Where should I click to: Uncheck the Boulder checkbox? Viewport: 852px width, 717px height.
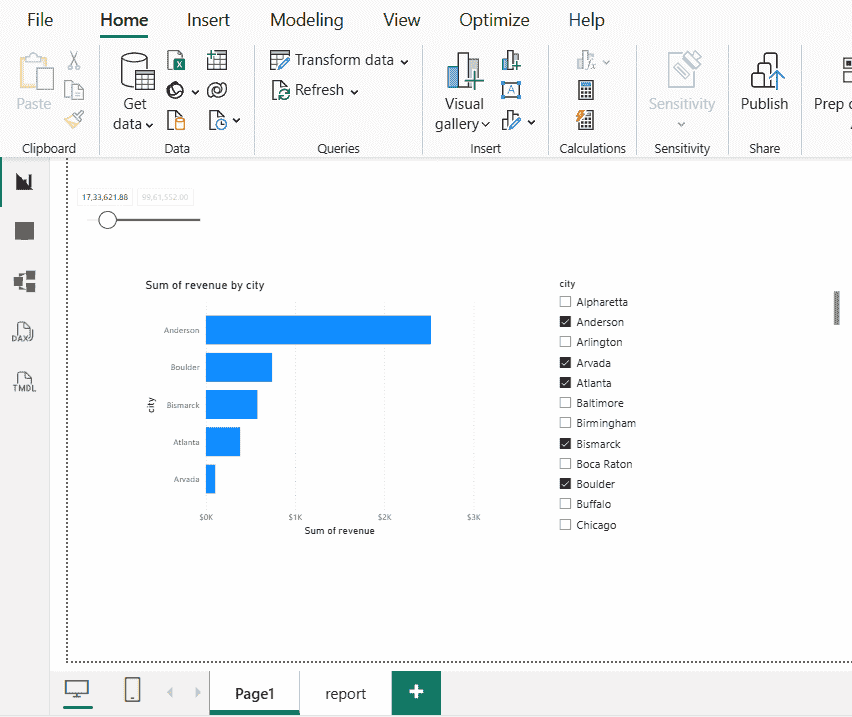(x=565, y=483)
